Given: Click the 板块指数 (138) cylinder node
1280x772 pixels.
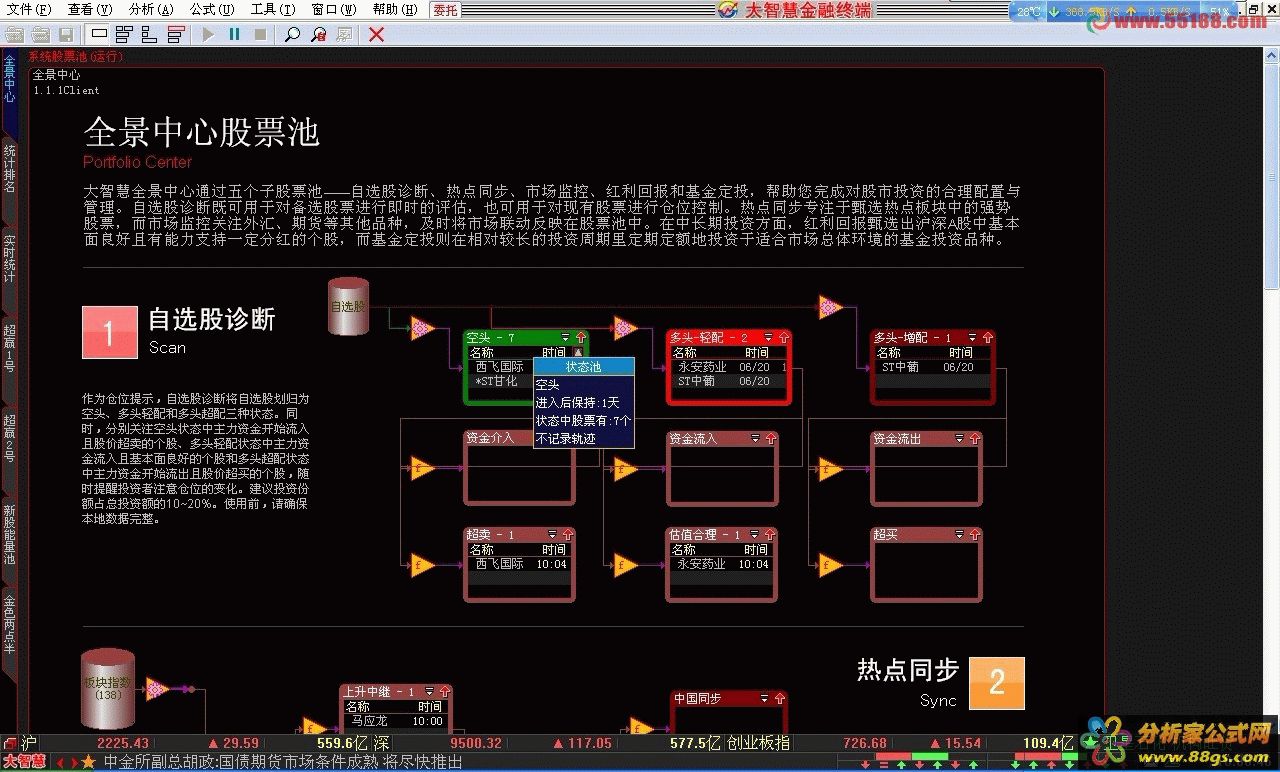Looking at the screenshot, I should (108, 688).
